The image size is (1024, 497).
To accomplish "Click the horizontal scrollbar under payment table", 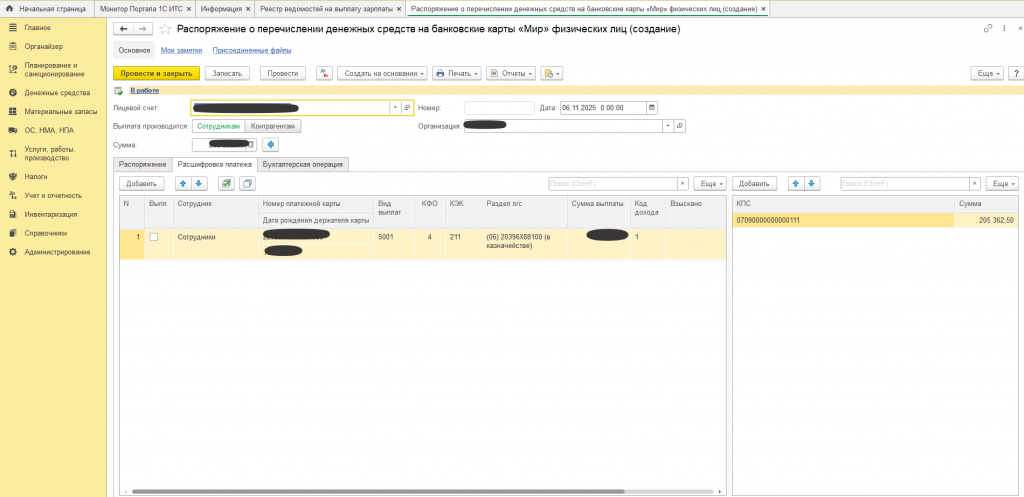I will click(x=379, y=491).
